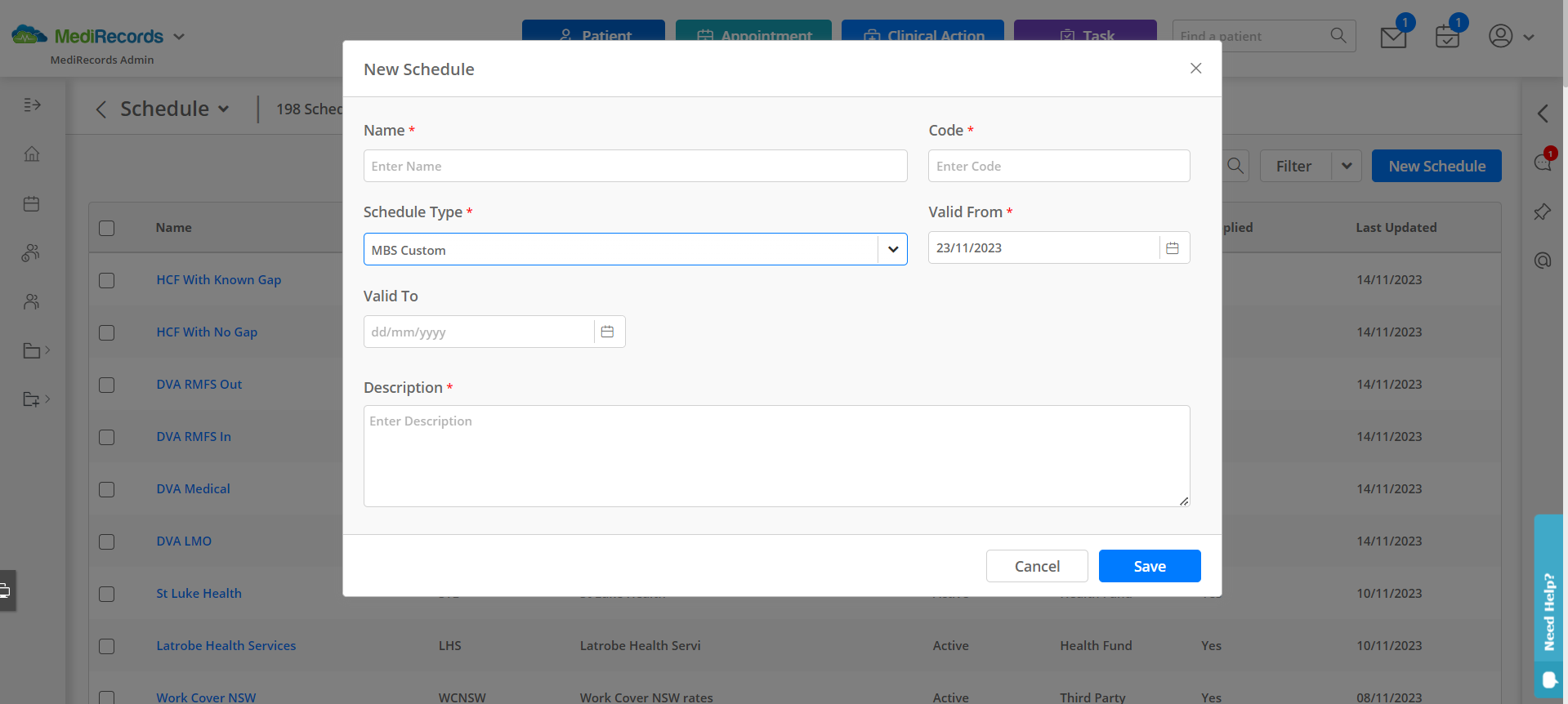Open the Valid To calendar picker
This screenshot has height=704, width=1568.
pyautogui.click(x=607, y=332)
